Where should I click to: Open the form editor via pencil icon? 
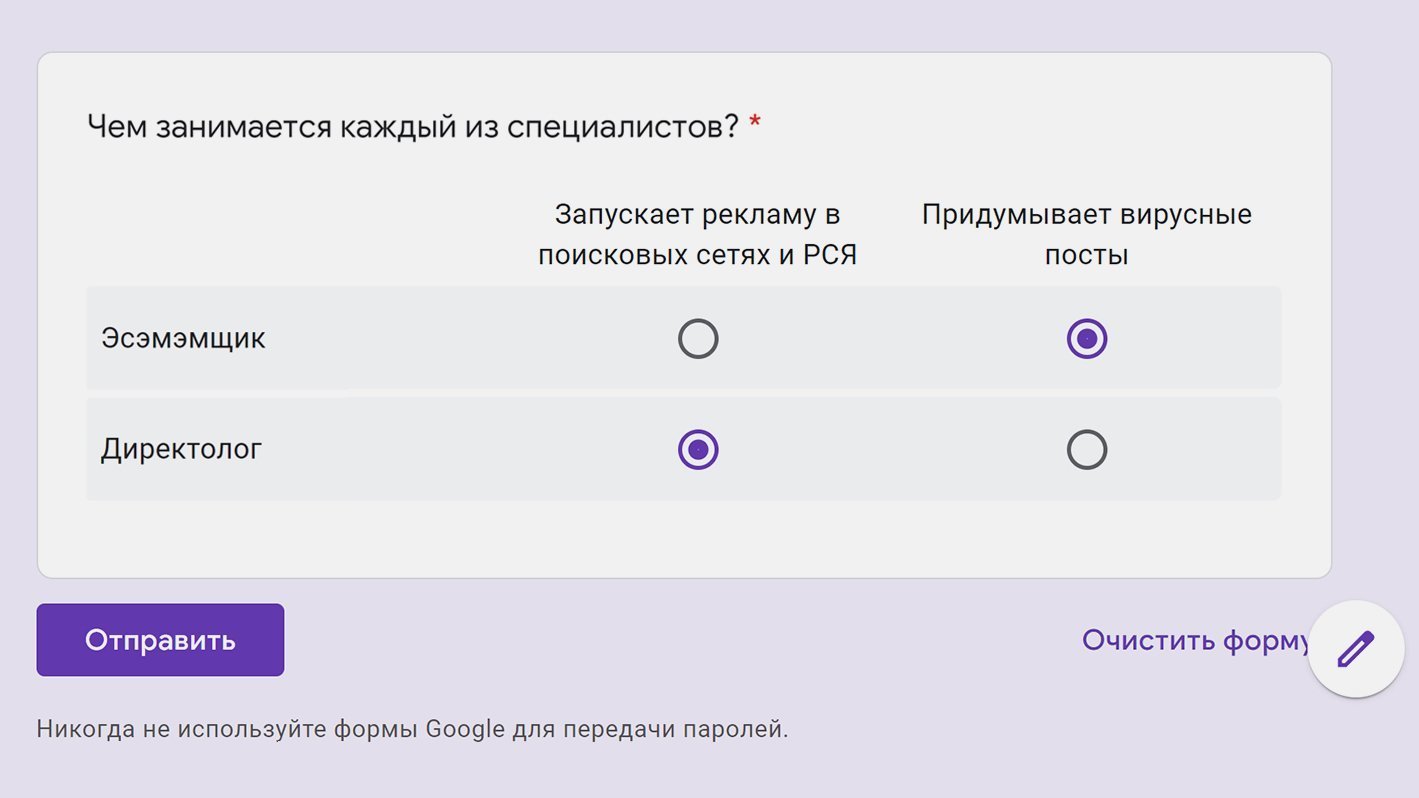point(1356,649)
